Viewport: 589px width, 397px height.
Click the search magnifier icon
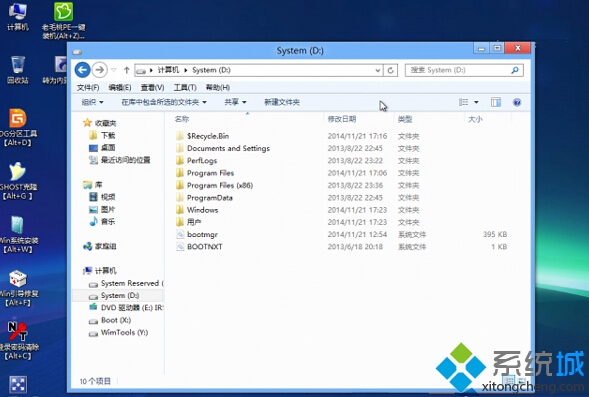pos(515,70)
